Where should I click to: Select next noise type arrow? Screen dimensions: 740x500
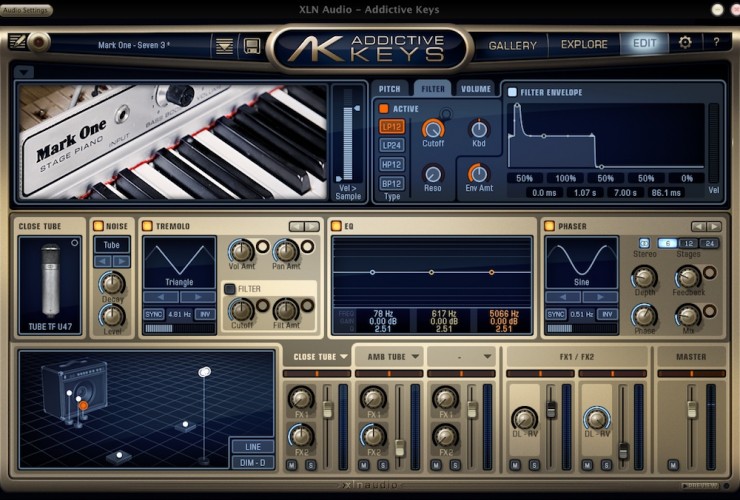point(121,261)
